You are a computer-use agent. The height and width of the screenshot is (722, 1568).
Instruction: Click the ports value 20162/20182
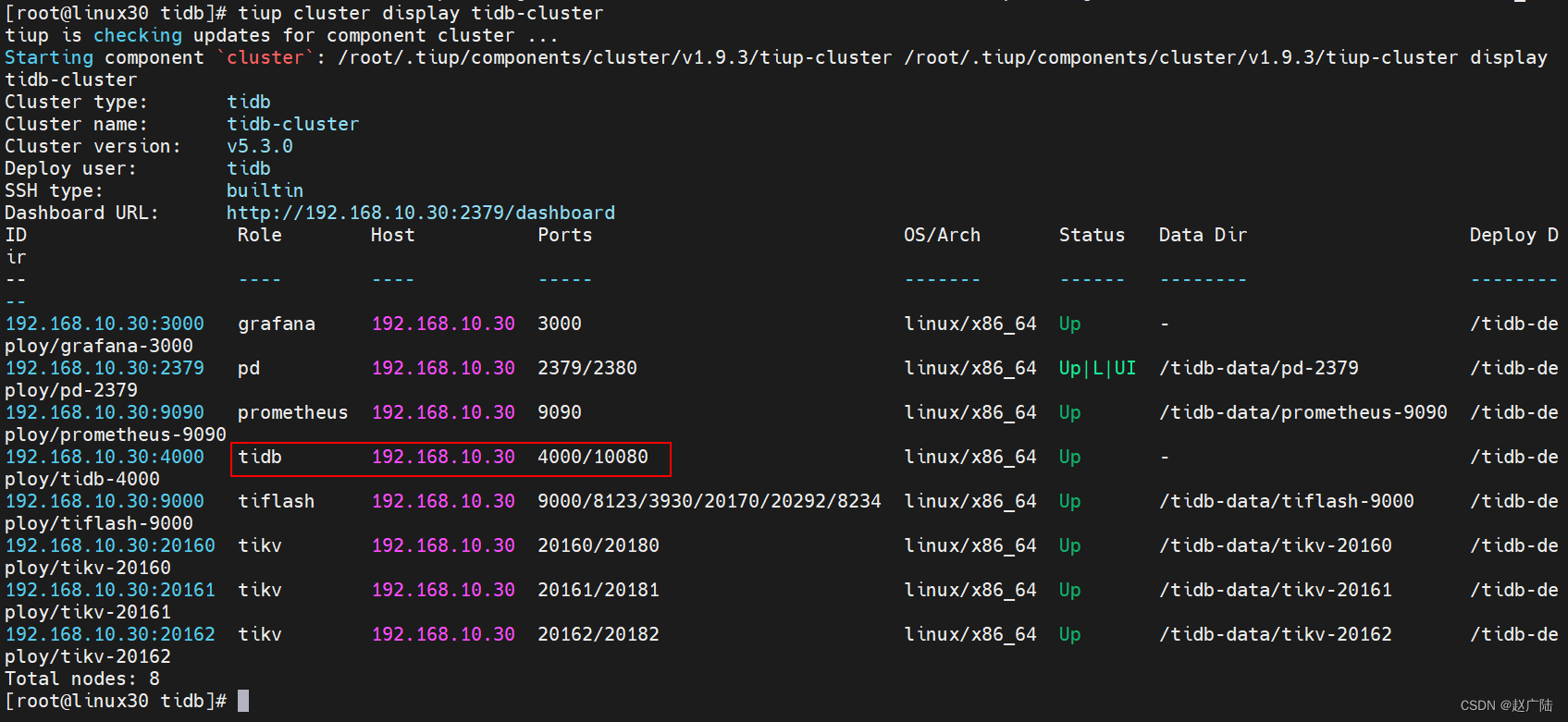(599, 634)
